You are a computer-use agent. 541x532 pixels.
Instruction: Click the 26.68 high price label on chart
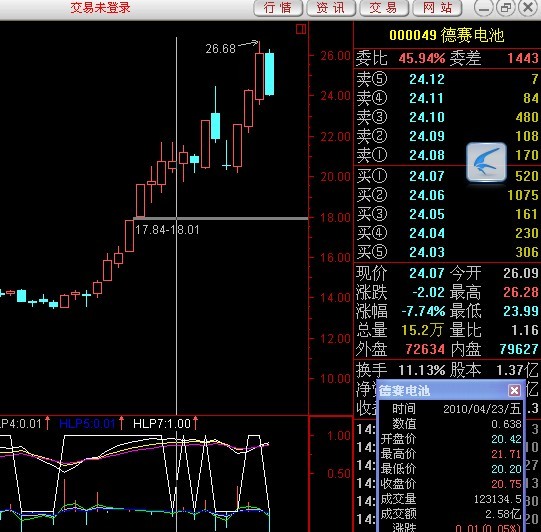click(220, 49)
